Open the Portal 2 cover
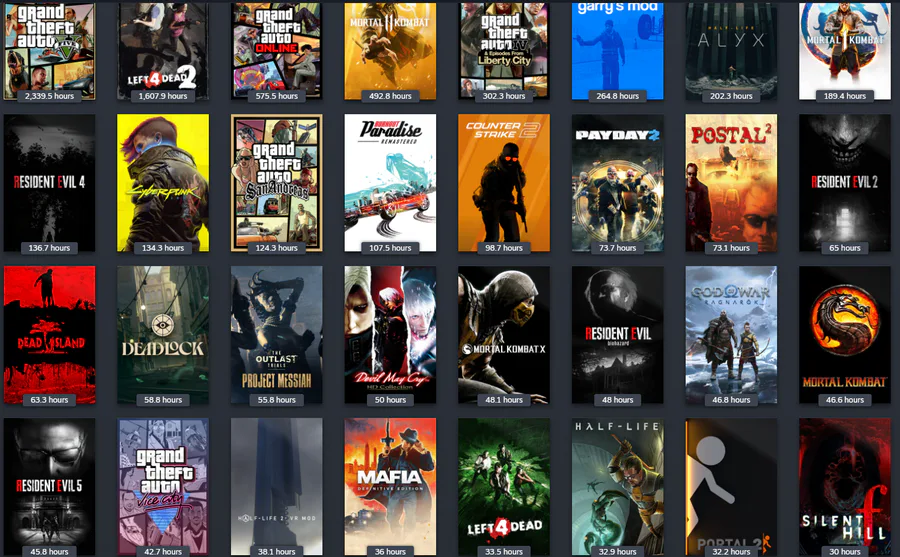Image resolution: width=900 pixels, height=557 pixels. pyautogui.click(x=731, y=487)
